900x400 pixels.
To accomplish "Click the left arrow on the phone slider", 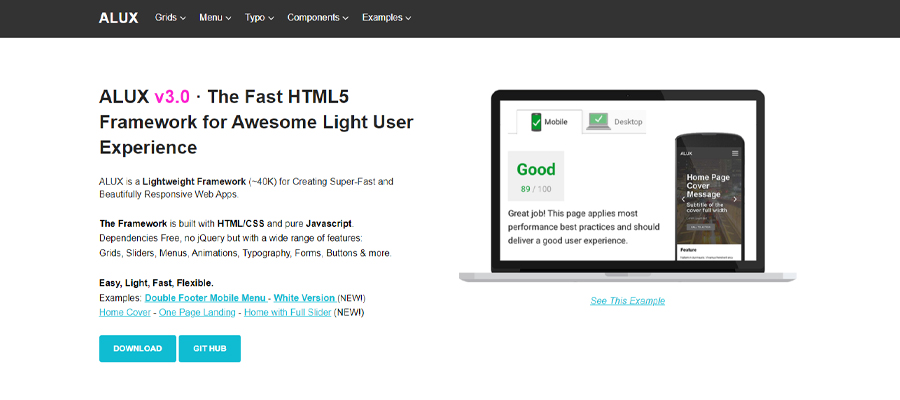I will (x=683, y=199).
